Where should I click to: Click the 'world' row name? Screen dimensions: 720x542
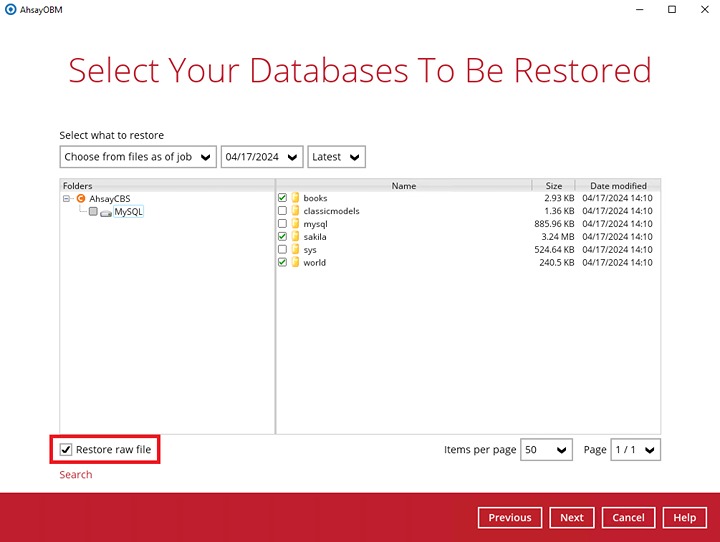coord(315,262)
